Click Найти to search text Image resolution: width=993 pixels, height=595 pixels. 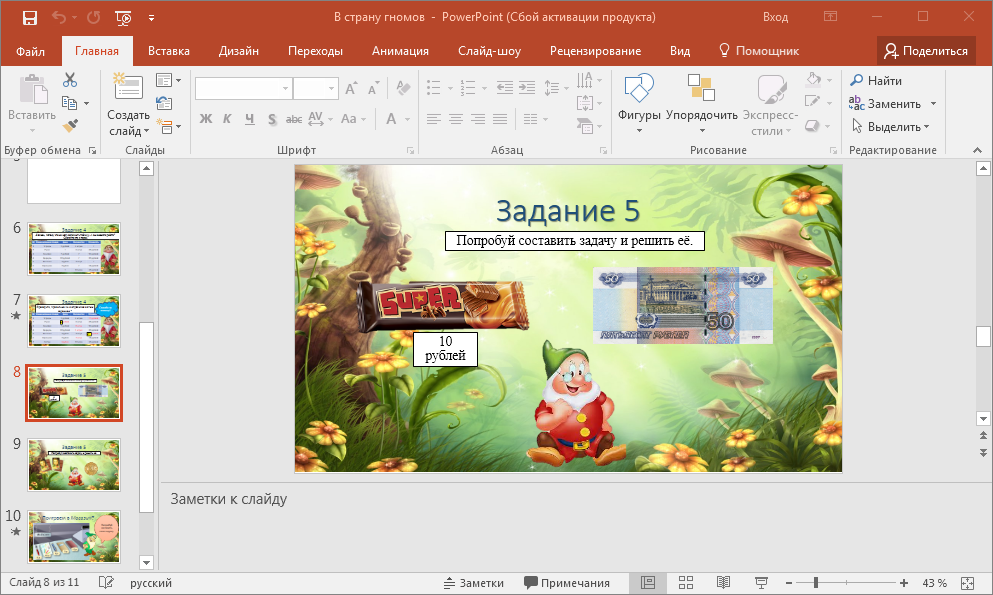pyautogui.click(x=876, y=80)
